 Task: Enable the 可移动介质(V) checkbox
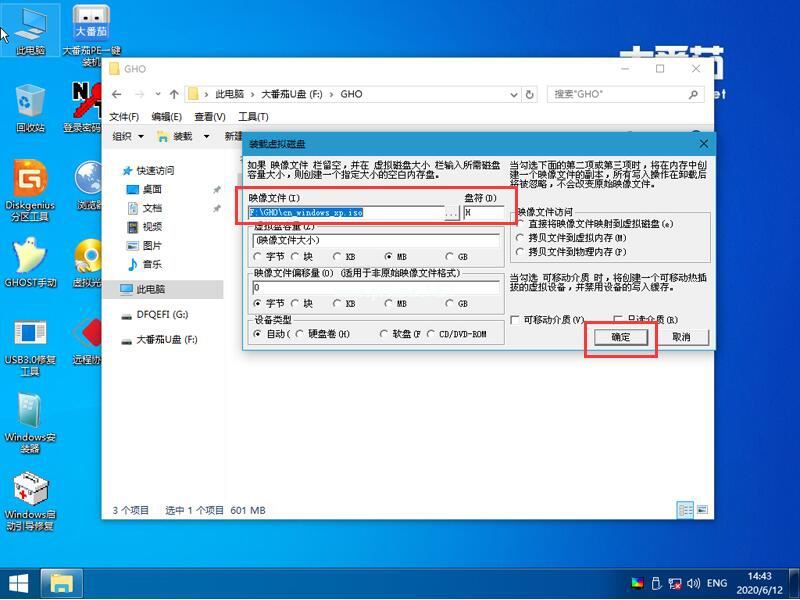[x=514, y=317]
